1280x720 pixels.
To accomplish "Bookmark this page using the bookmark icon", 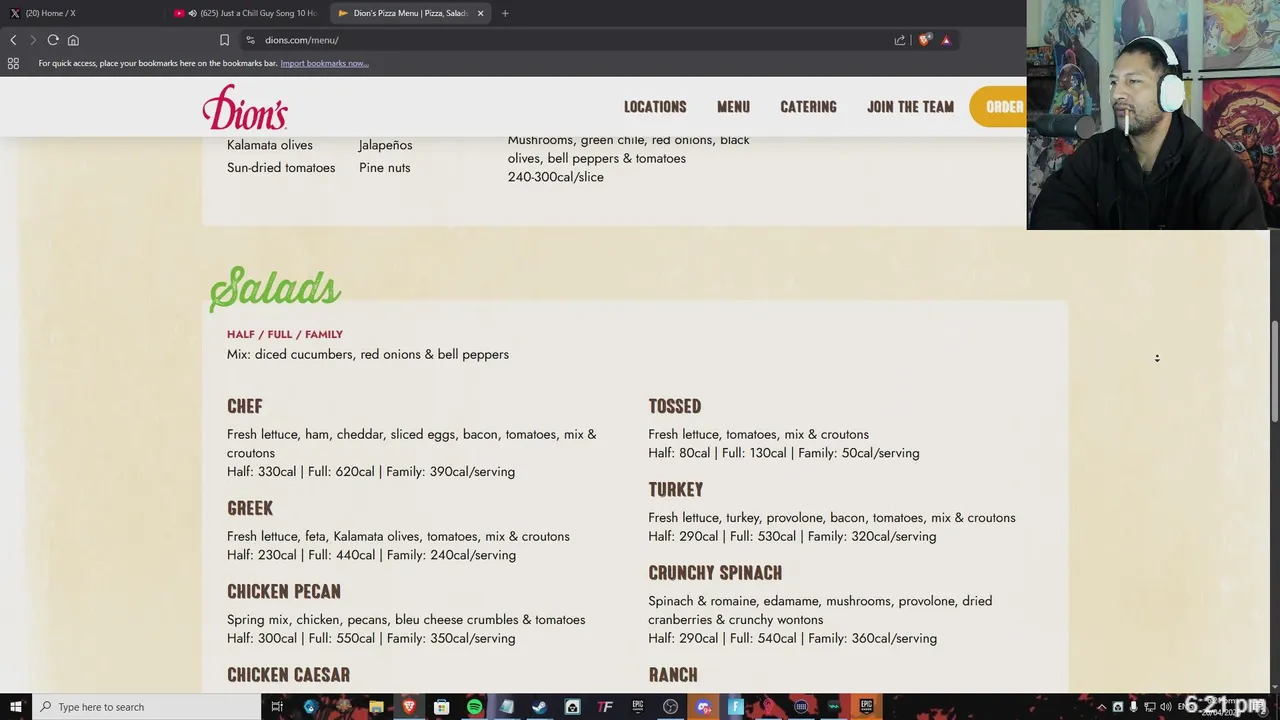I will coord(224,40).
